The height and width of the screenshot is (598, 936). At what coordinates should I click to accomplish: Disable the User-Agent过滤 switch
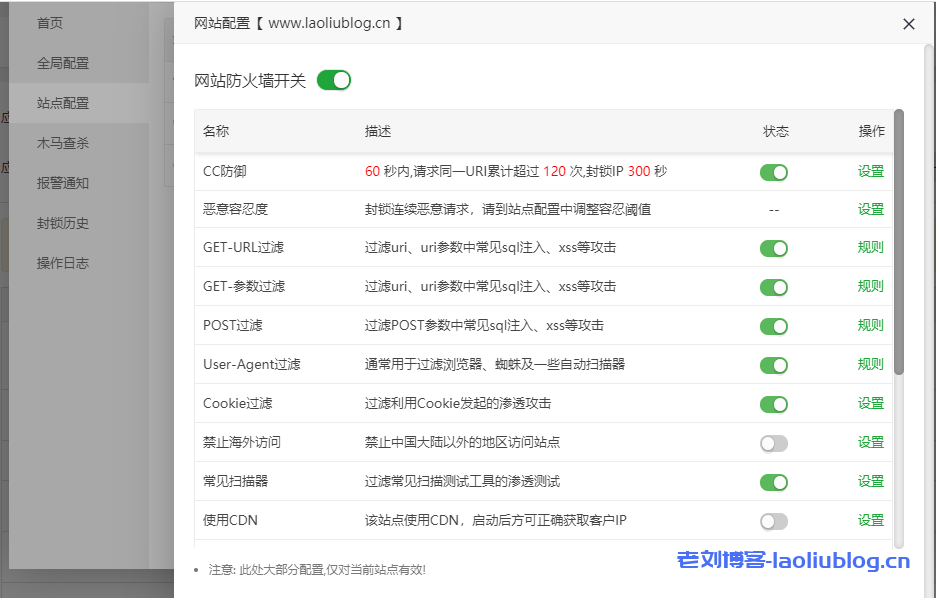(x=773, y=364)
